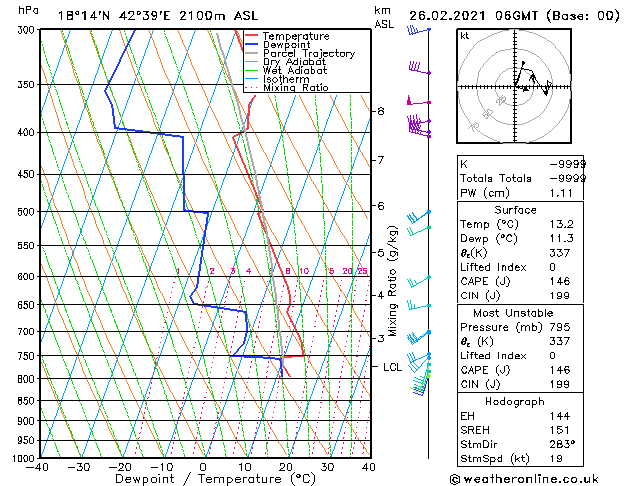Select the Dry Adiabat legend entry
The height and width of the screenshot is (486, 629).
[294, 62]
